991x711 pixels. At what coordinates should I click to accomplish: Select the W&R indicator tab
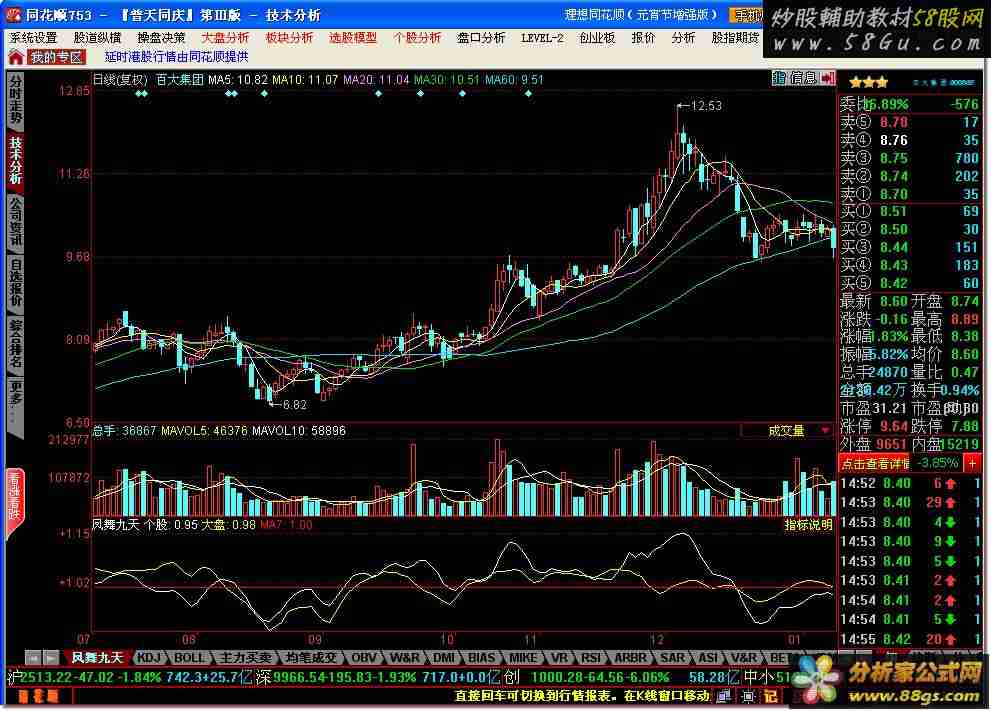point(405,657)
